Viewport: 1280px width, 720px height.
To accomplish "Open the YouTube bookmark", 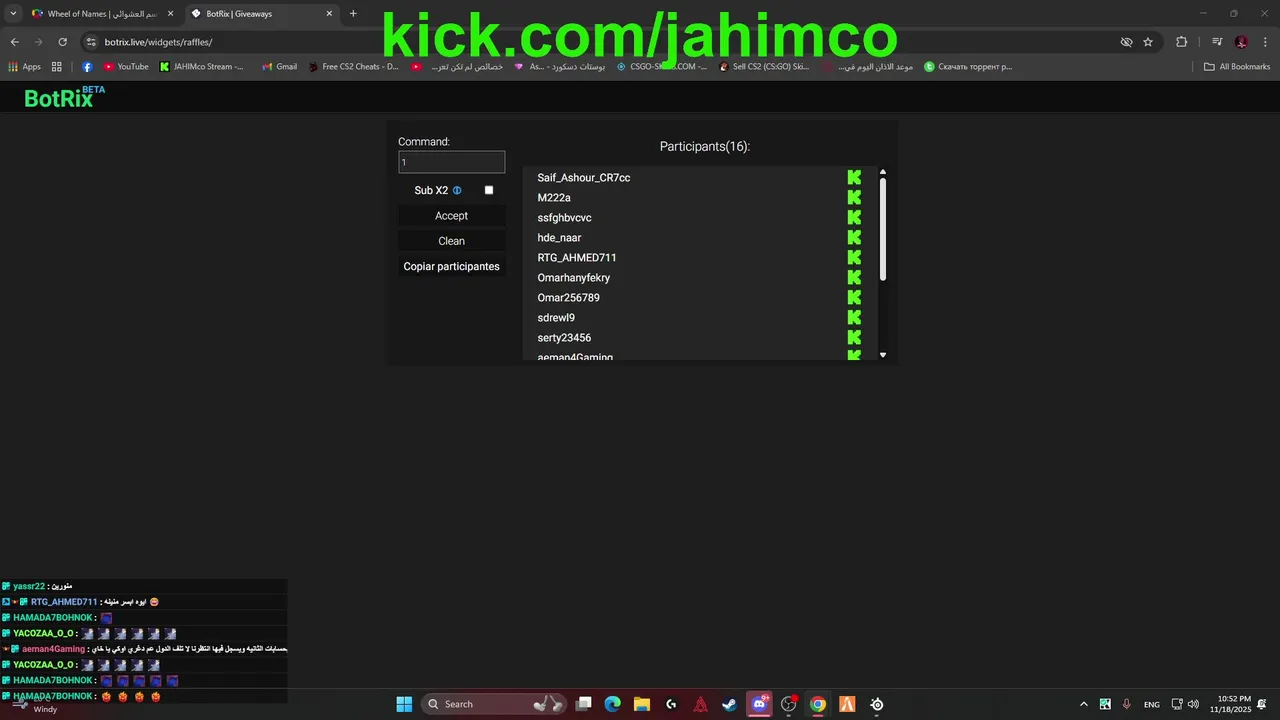I will point(126,67).
